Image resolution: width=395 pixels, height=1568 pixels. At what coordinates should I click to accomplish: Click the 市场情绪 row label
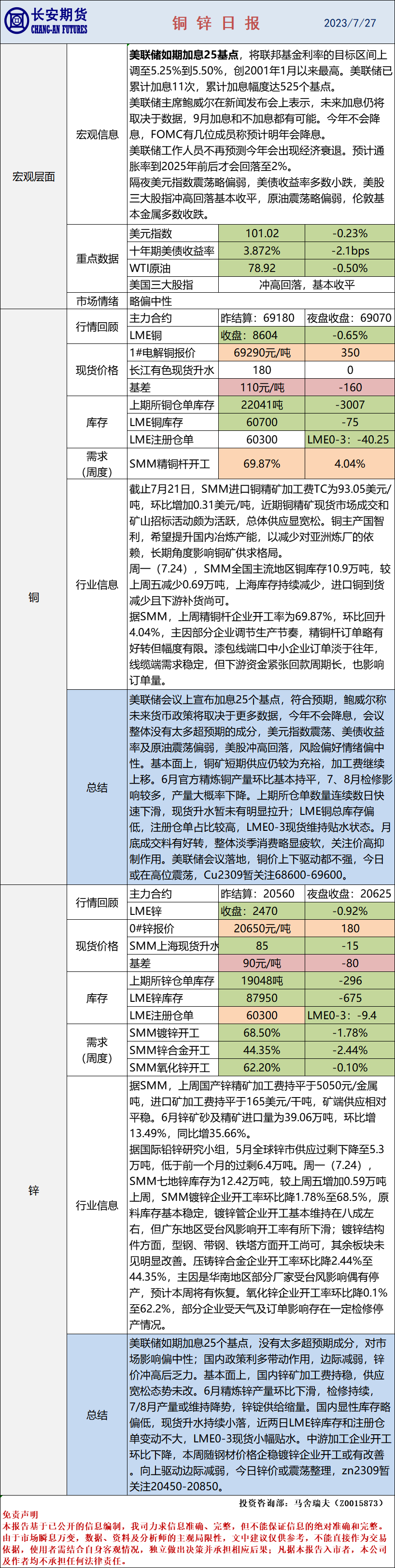(97, 300)
